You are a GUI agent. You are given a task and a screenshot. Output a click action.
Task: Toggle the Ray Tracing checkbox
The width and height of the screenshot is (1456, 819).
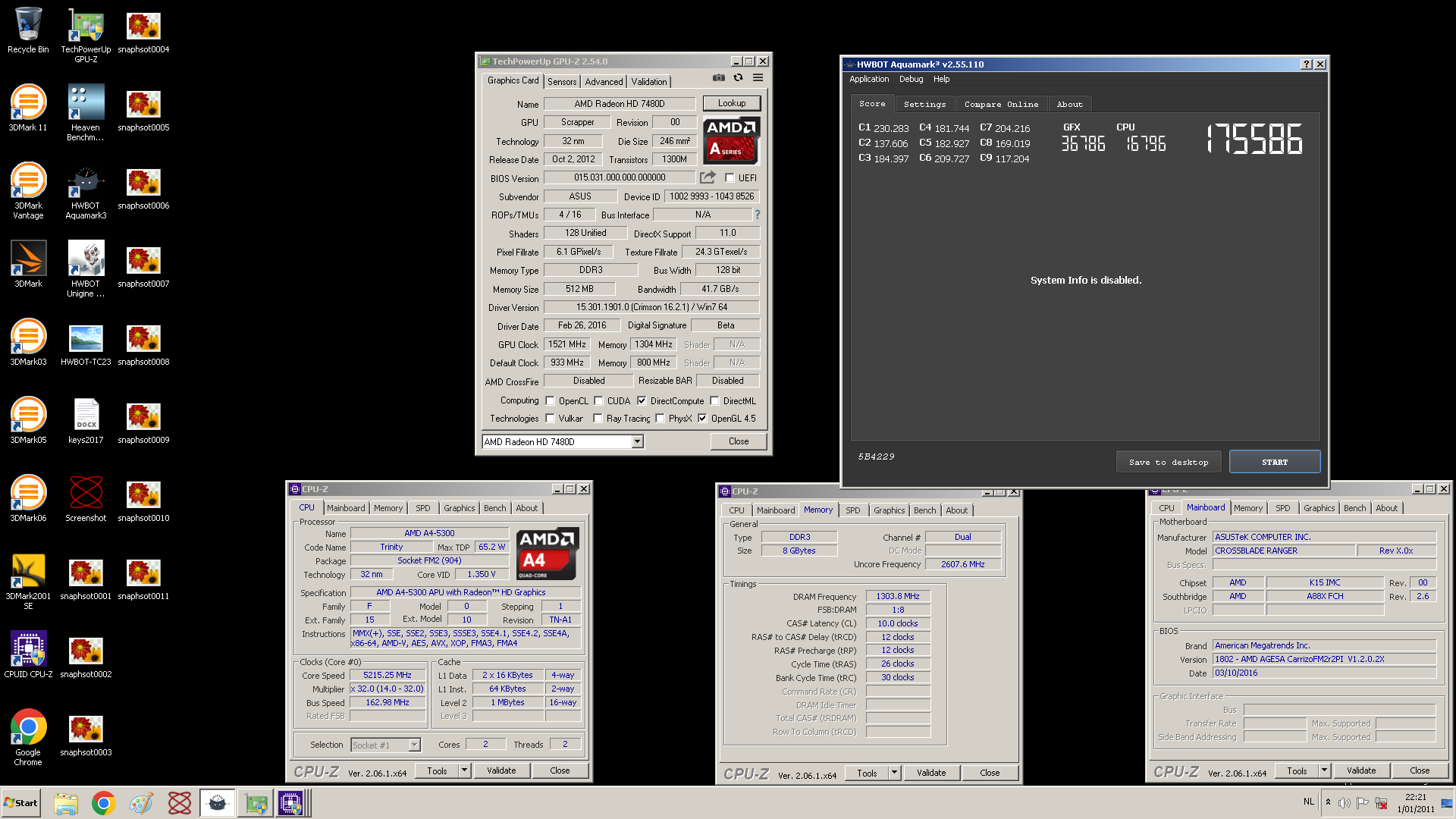click(598, 419)
